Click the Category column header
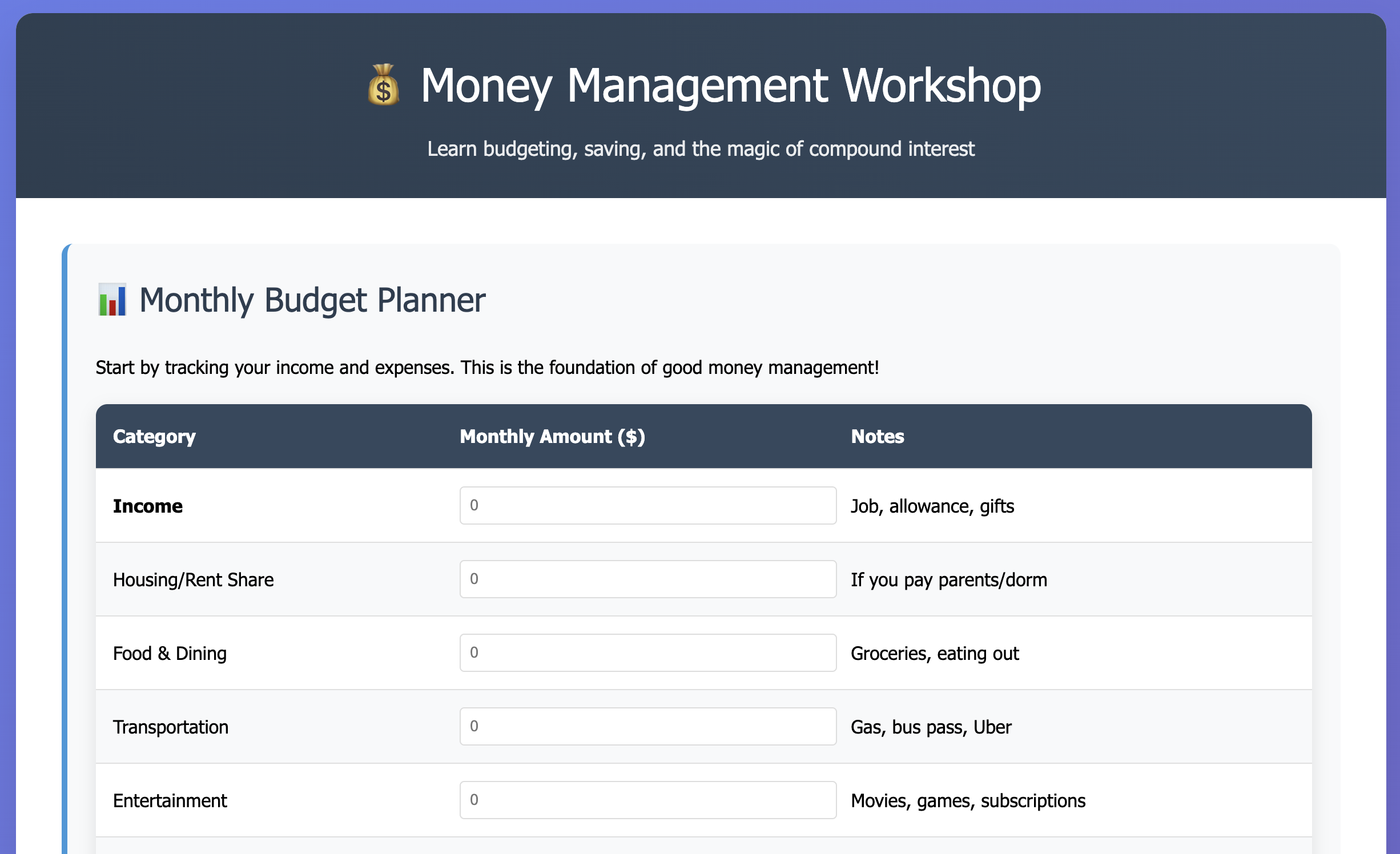1400x854 pixels. (154, 437)
